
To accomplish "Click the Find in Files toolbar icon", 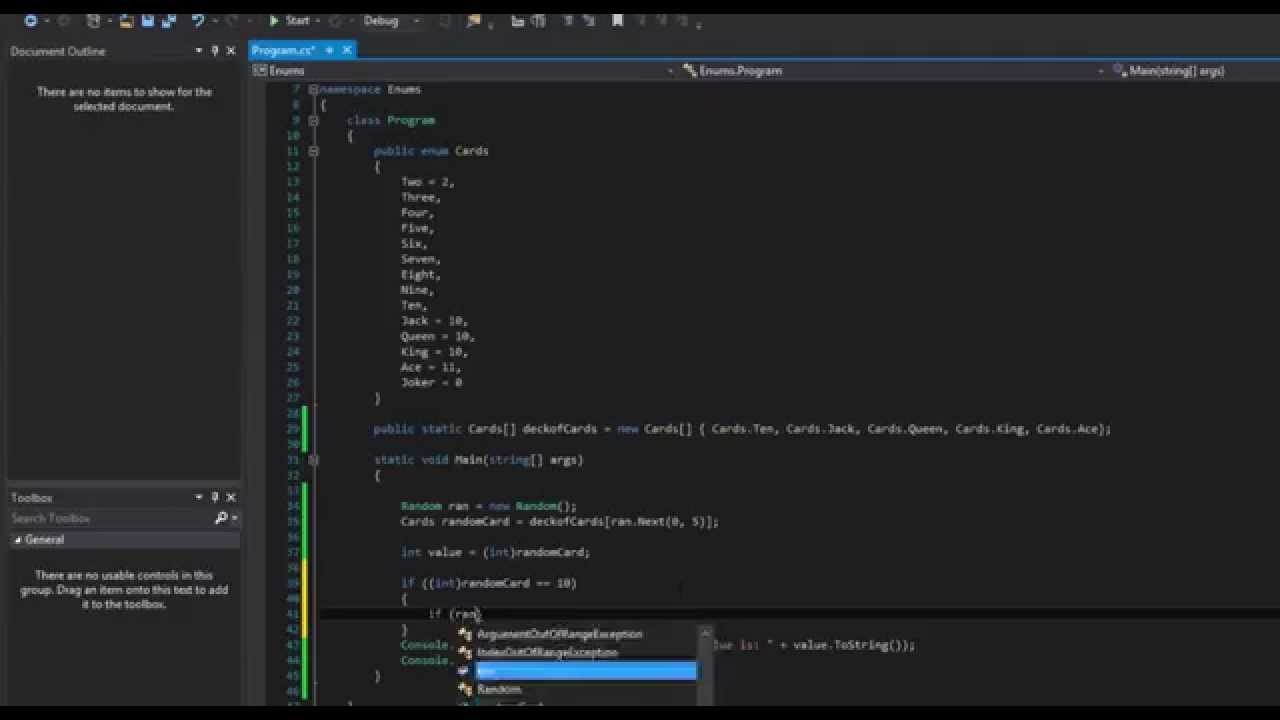I will (x=474, y=20).
